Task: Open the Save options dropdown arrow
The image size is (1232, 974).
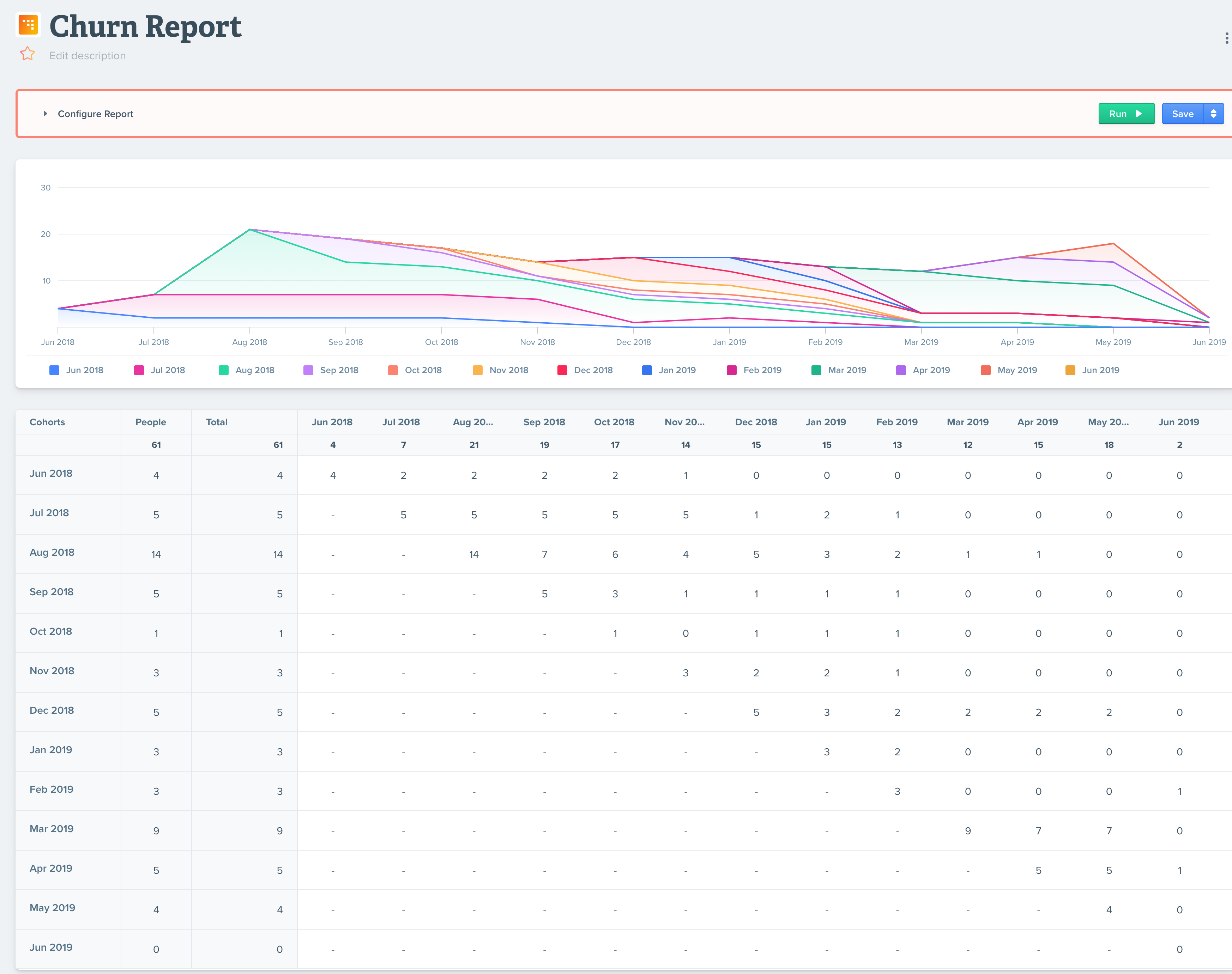Action: [1213, 114]
